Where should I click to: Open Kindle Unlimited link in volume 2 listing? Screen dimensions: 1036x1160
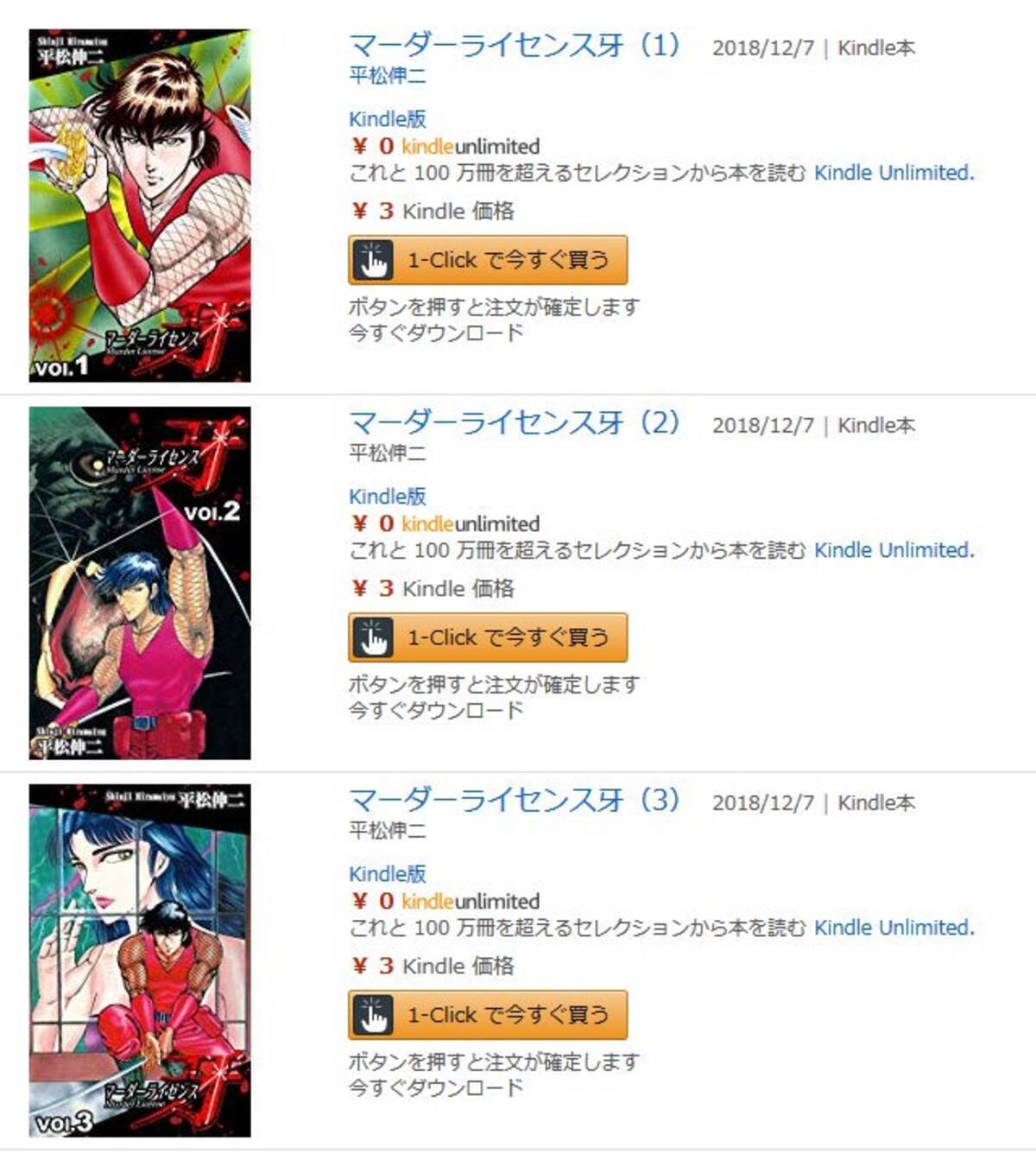pos(894,550)
